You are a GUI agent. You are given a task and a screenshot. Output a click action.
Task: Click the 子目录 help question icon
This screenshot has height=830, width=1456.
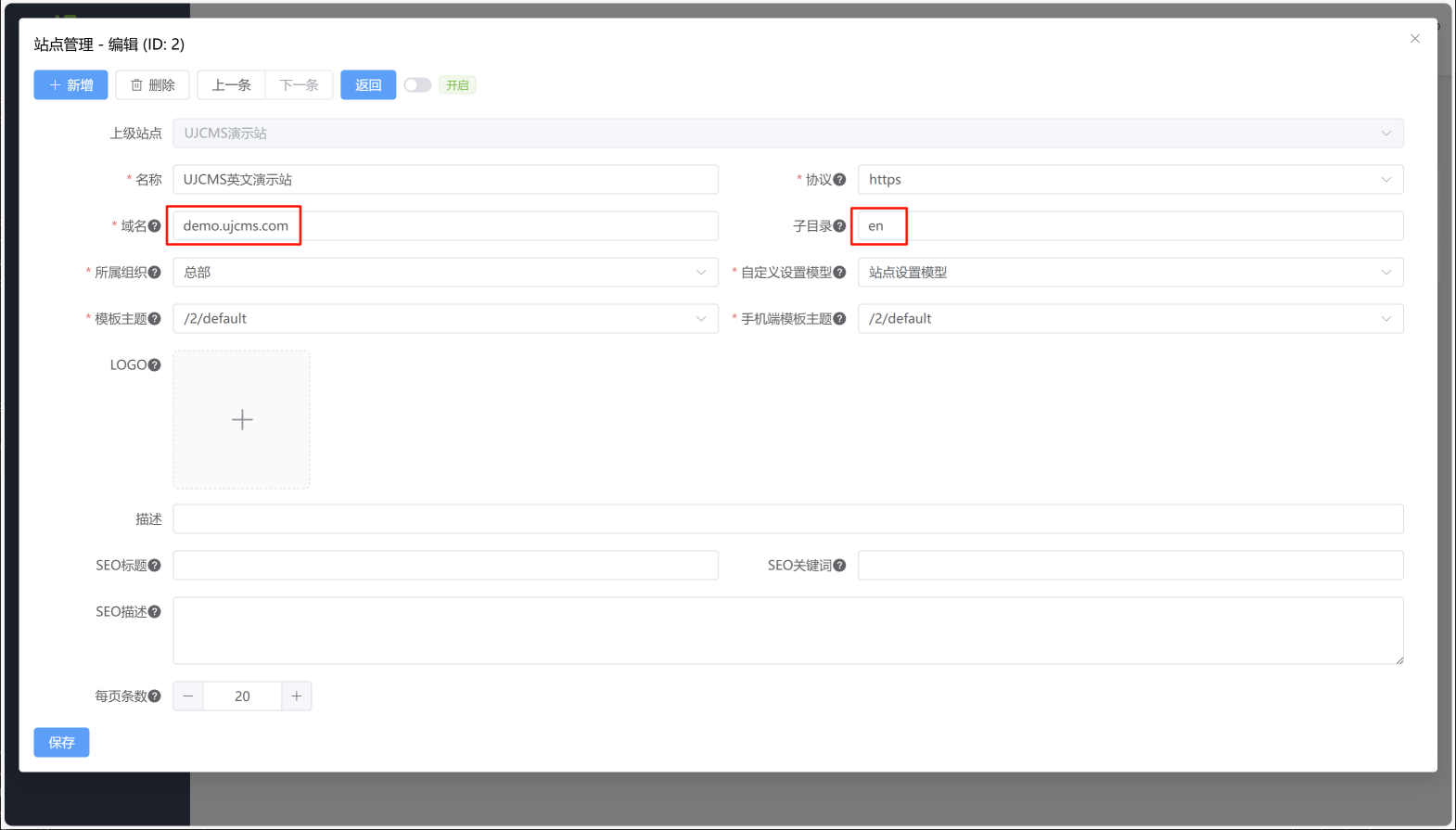click(x=839, y=226)
